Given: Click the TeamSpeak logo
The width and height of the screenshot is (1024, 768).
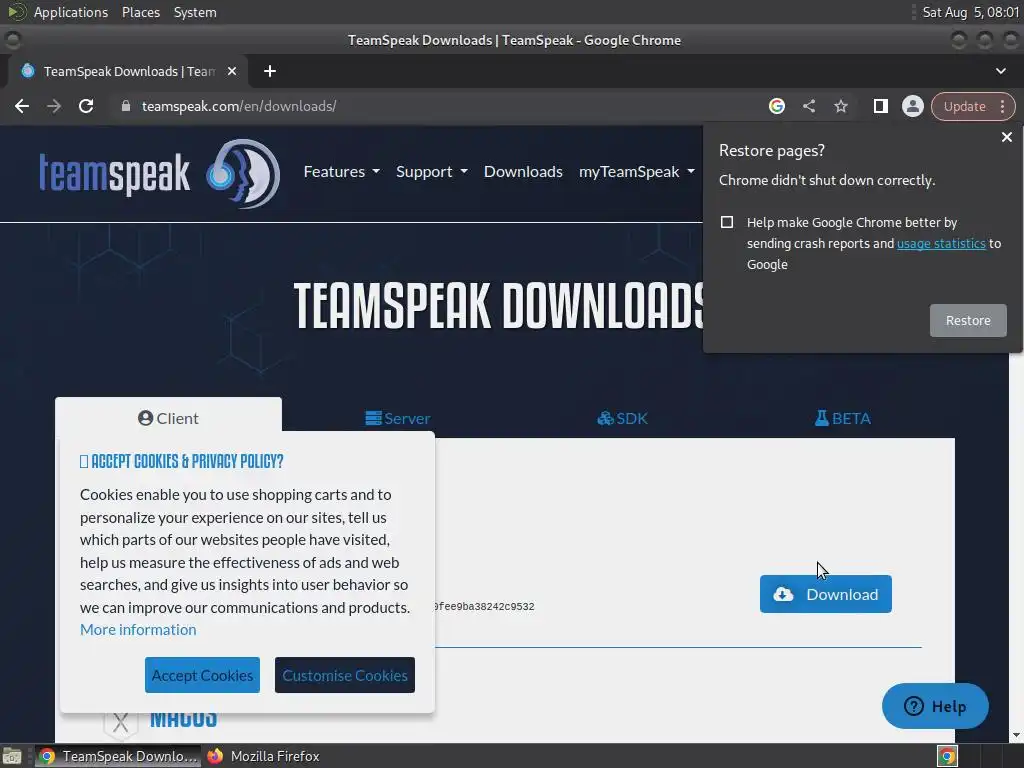Looking at the screenshot, I should click(x=159, y=174).
